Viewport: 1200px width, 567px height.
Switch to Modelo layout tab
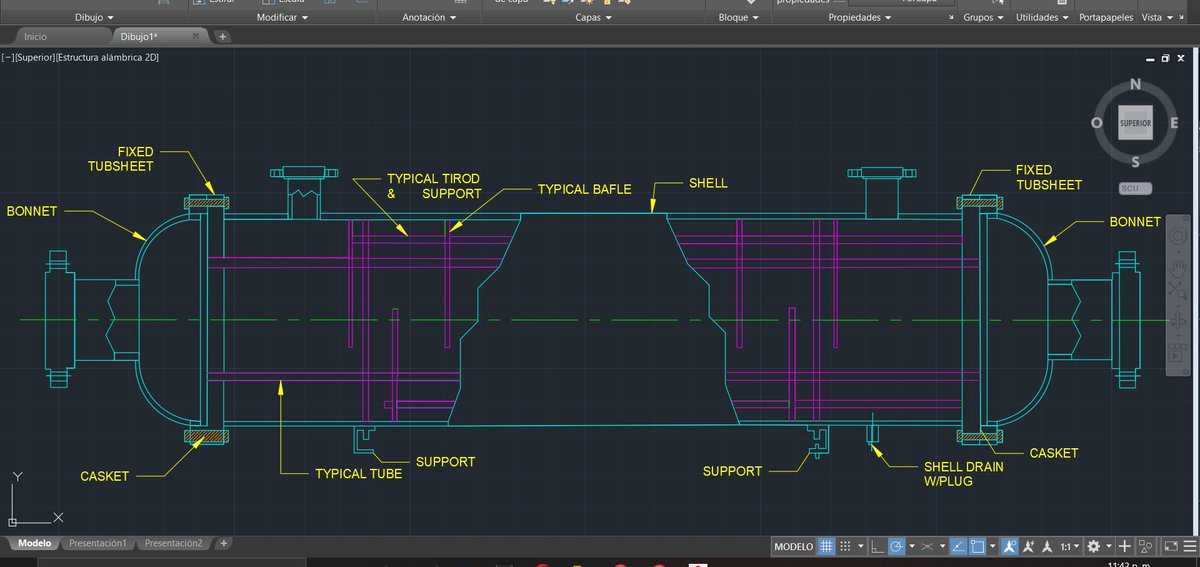point(34,543)
